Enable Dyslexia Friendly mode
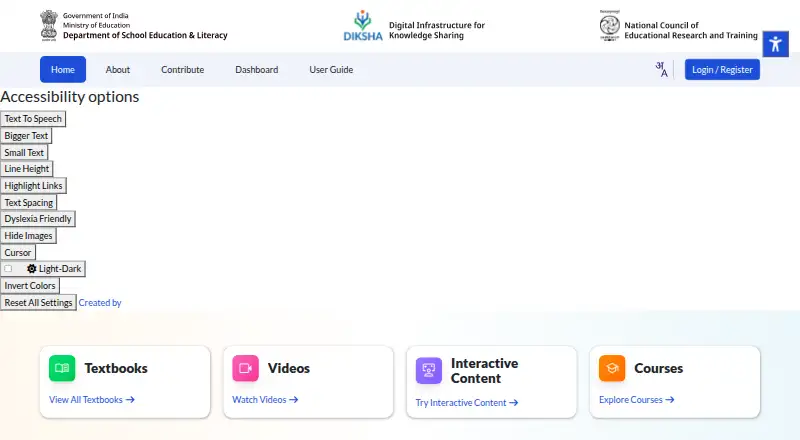This screenshot has height=440, width=800. 38,219
